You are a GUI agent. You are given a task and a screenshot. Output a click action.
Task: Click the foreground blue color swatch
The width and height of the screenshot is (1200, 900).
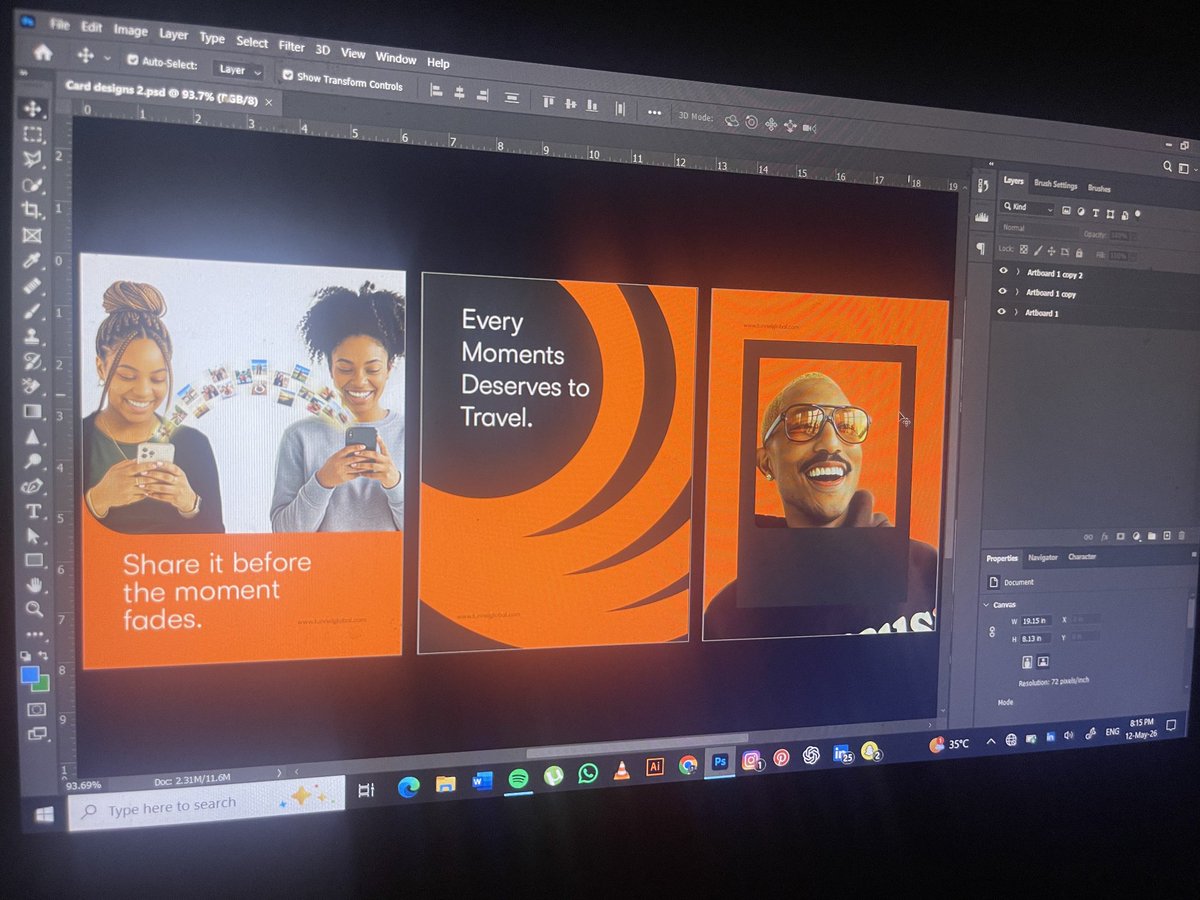(30, 675)
